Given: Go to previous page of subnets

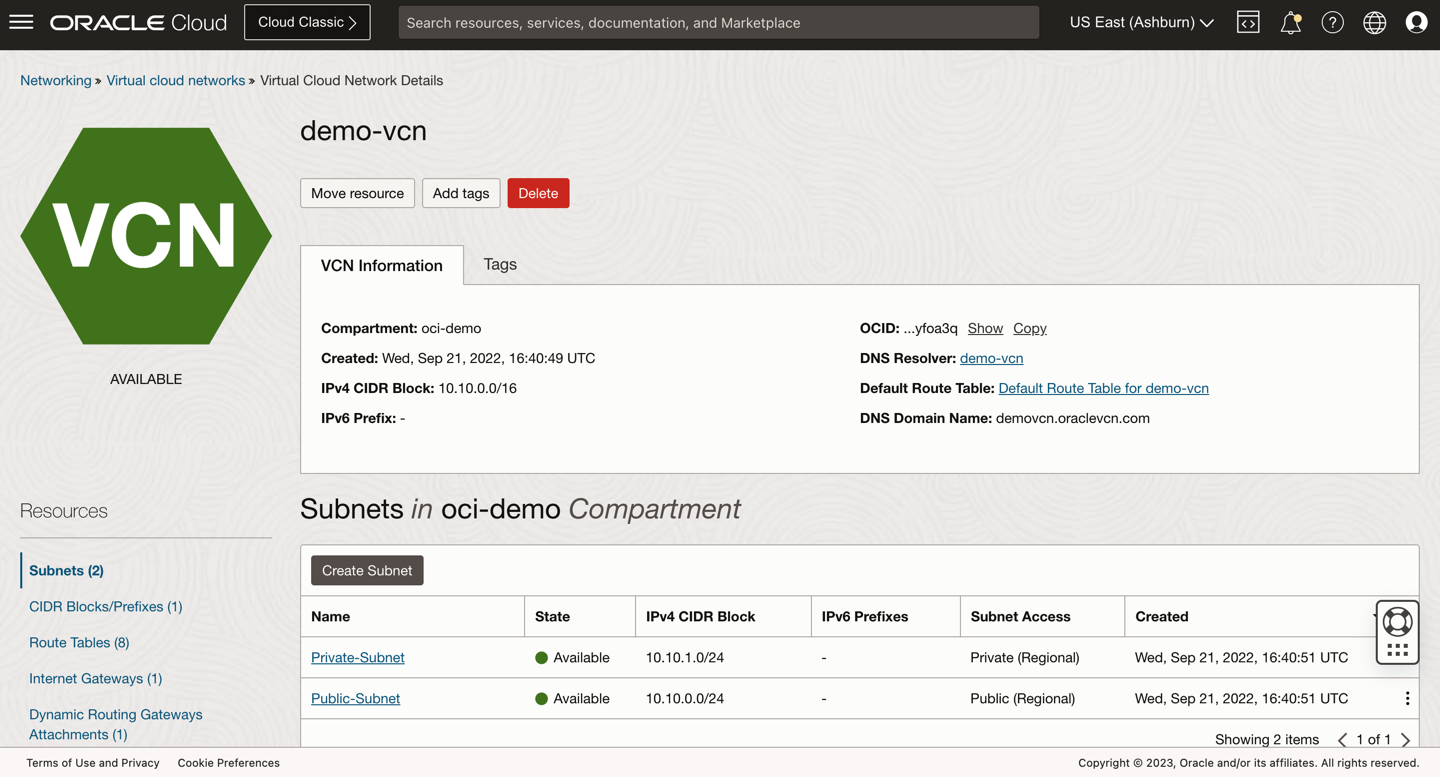Looking at the screenshot, I should 1342,740.
